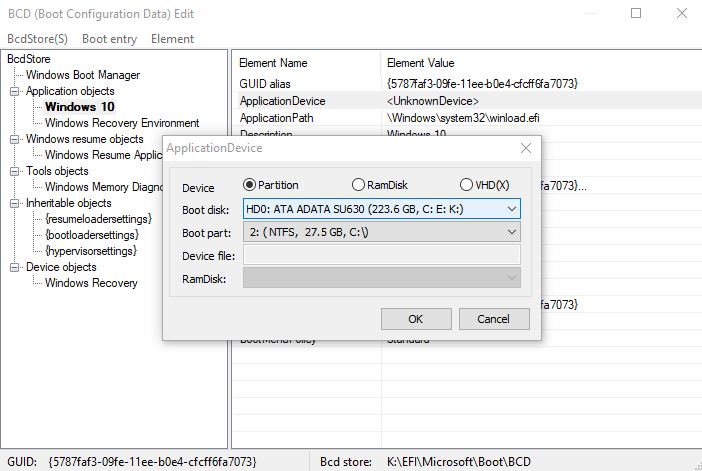Select Windows Boot Manager tree node
Screen dimensions: 702x471
click(83, 75)
